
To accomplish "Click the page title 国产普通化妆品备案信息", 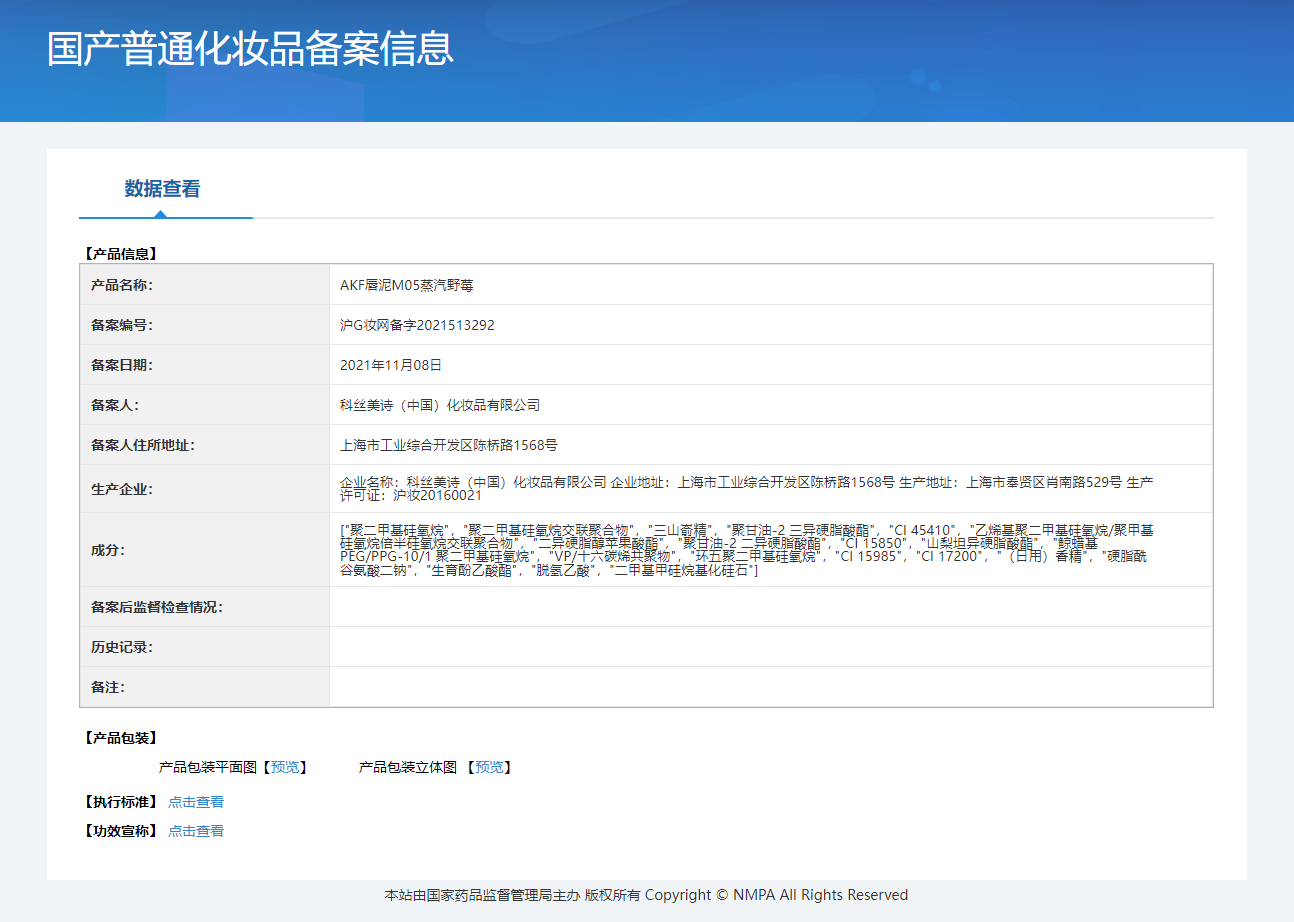I will click(x=250, y=49).
